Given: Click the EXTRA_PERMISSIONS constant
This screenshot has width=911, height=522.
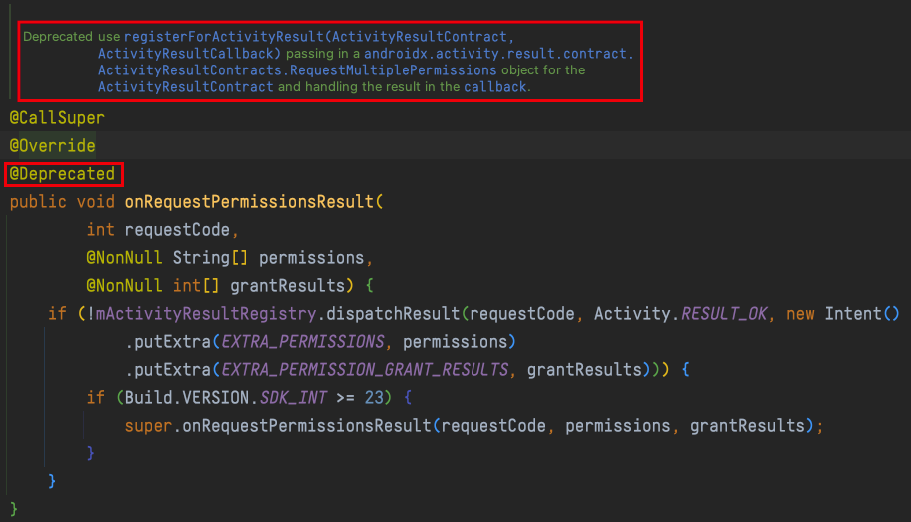Looking at the screenshot, I should 303,342.
